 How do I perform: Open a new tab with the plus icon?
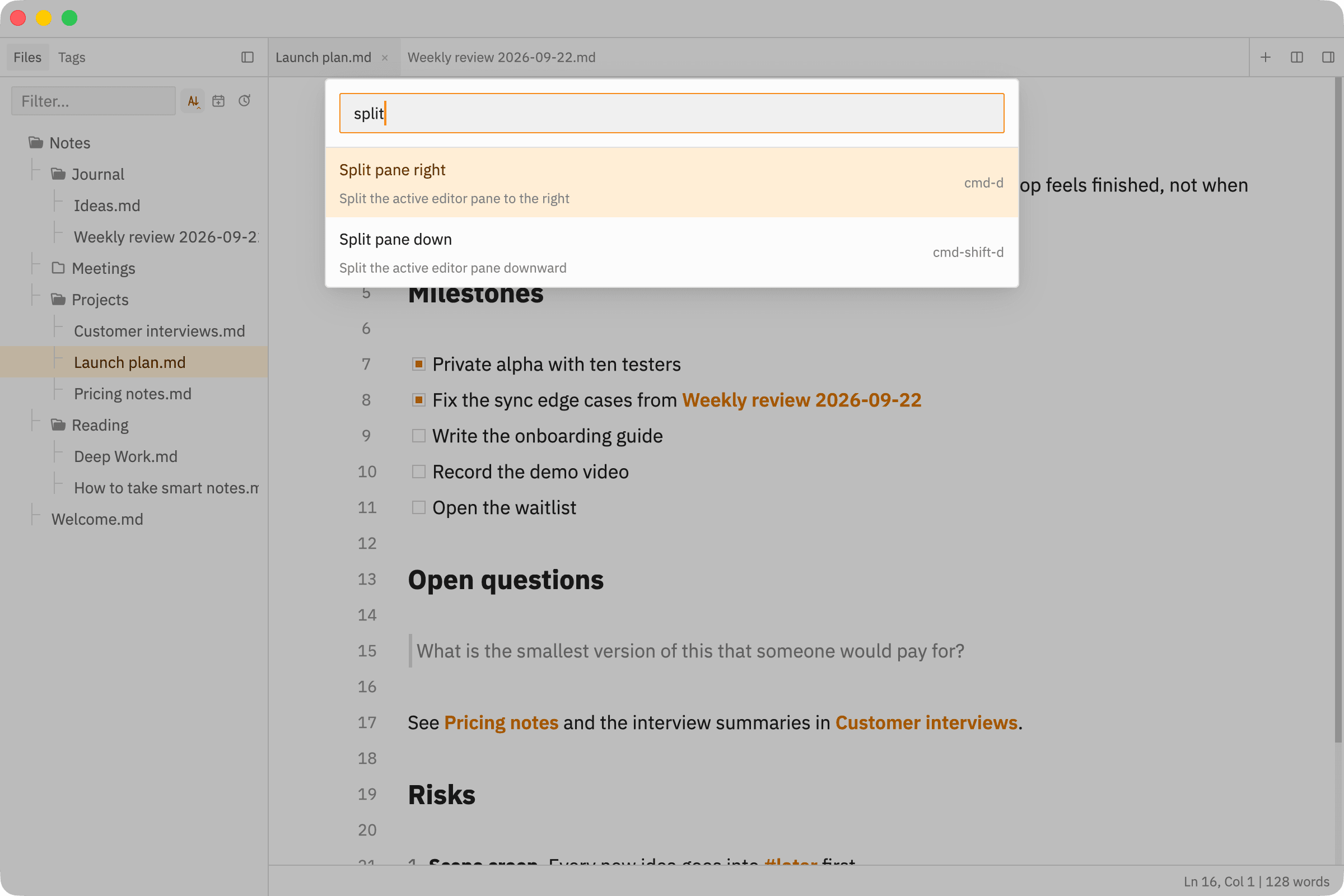pos(1265,57)
